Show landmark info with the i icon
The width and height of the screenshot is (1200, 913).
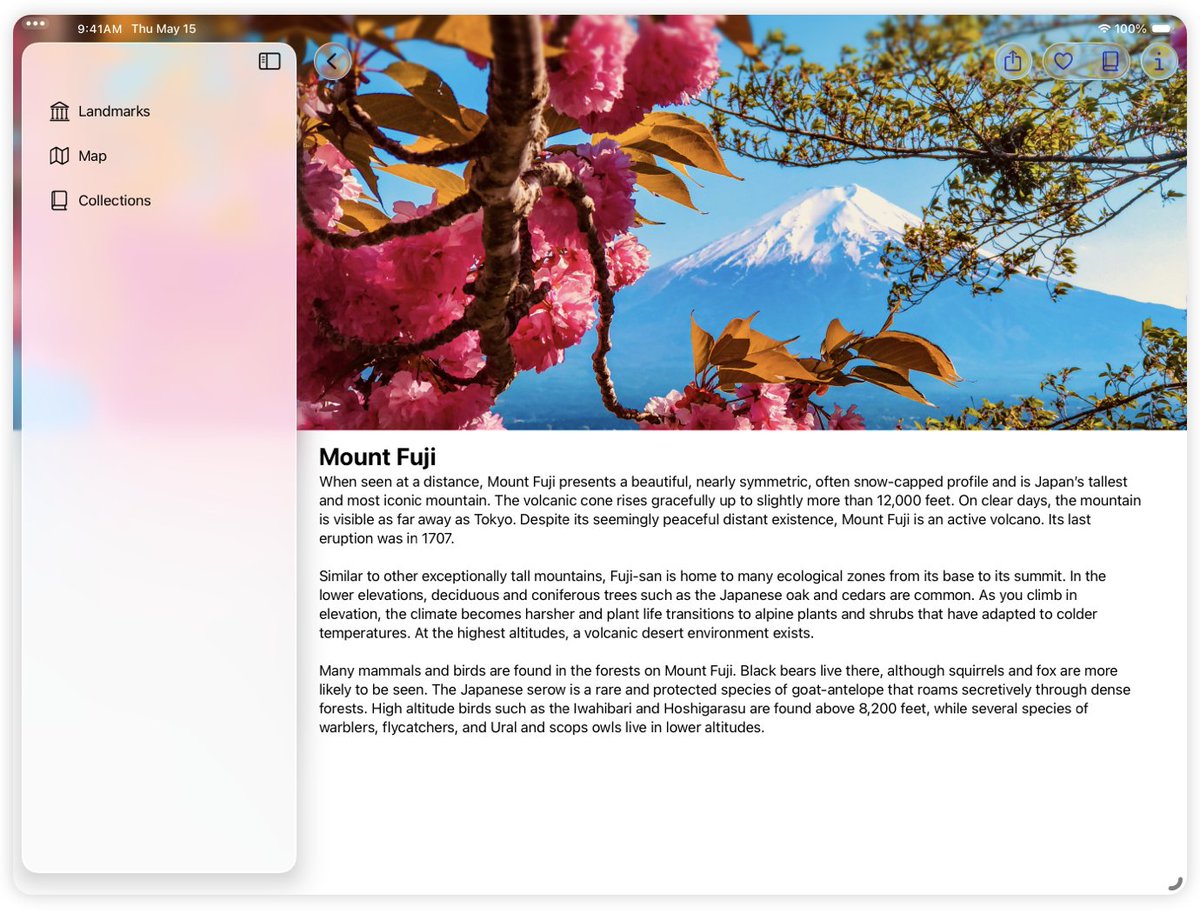1158,62
